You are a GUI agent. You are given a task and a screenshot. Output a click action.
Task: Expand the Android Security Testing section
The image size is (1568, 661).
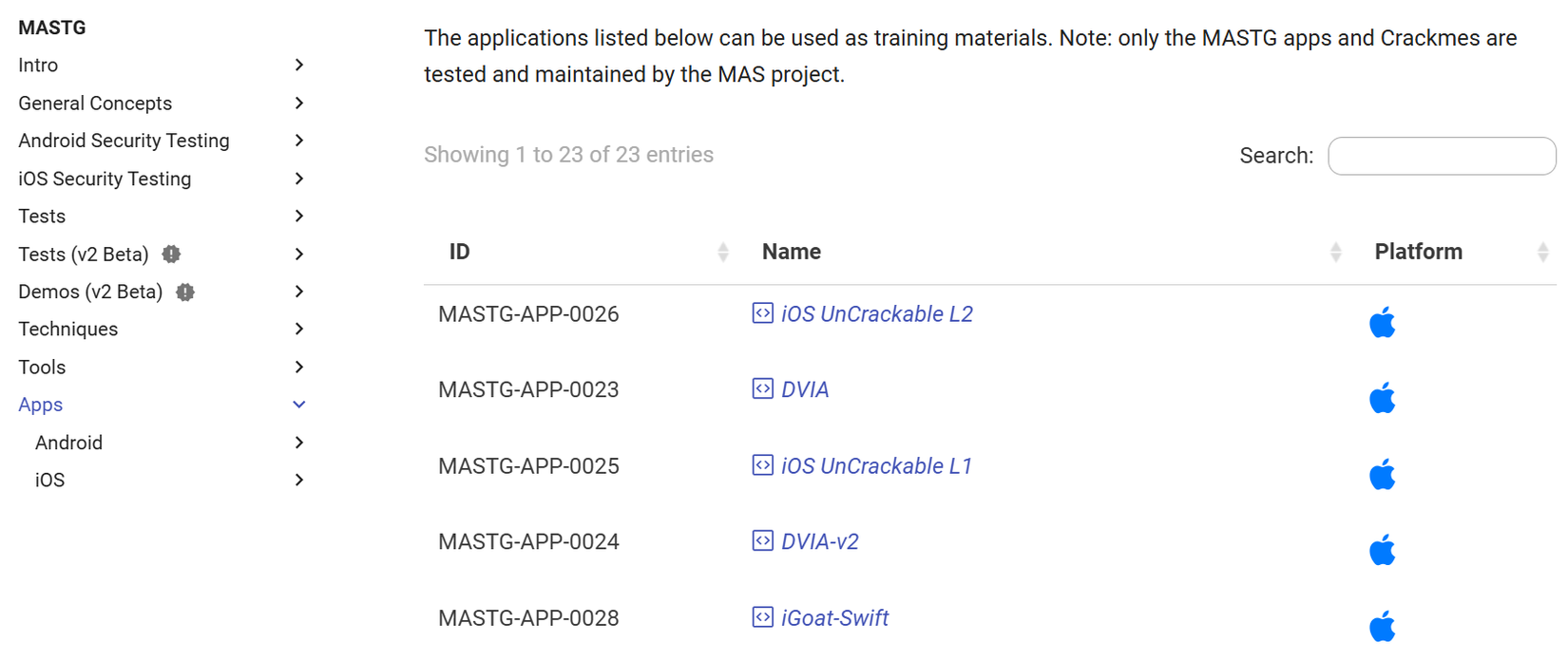coord(298,141)
